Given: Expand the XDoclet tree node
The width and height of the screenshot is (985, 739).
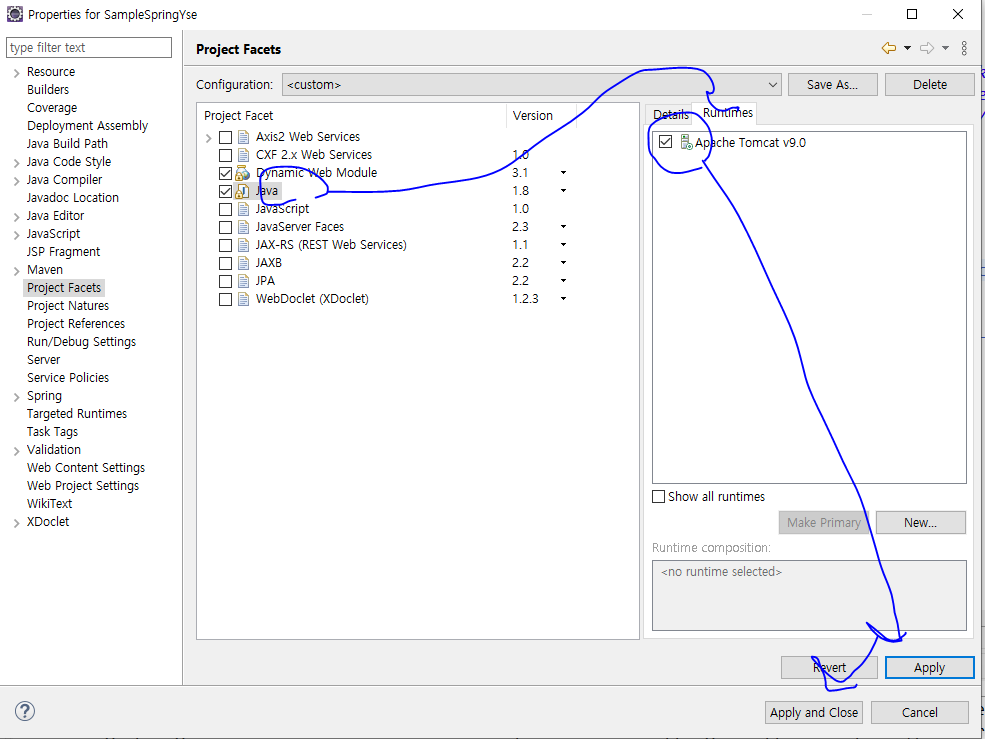Looking at the screenshot, I should click(16, 523).
